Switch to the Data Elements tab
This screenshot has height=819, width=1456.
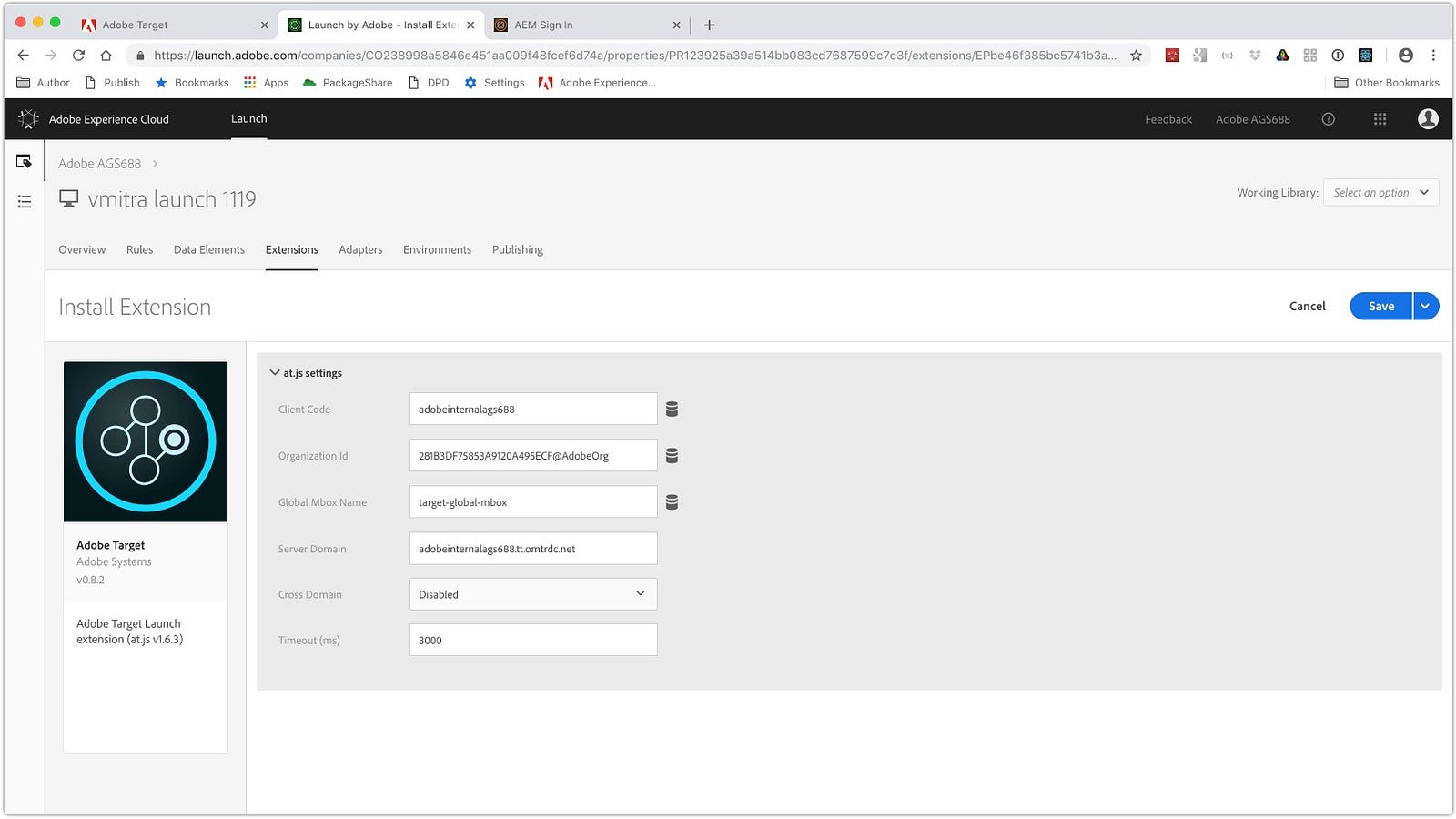(209, 249)
